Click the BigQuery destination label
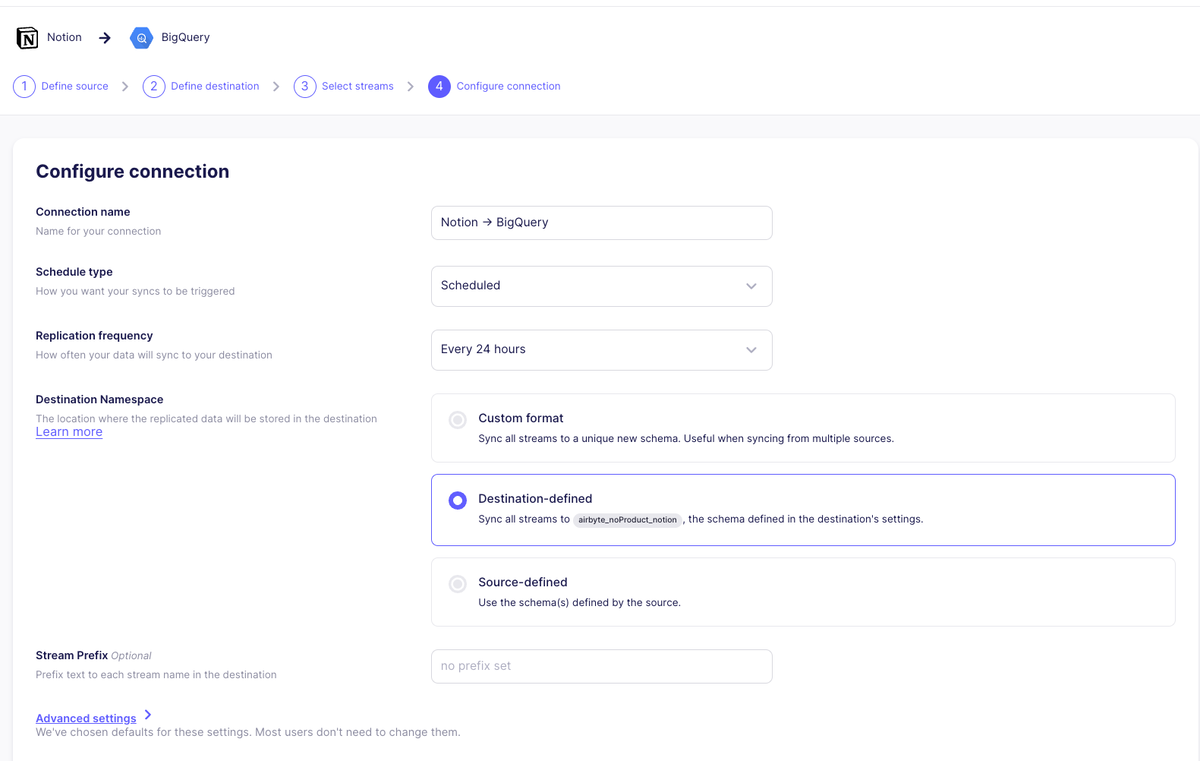This screenshot has height=761, width=1200. (x=185, y=37)
